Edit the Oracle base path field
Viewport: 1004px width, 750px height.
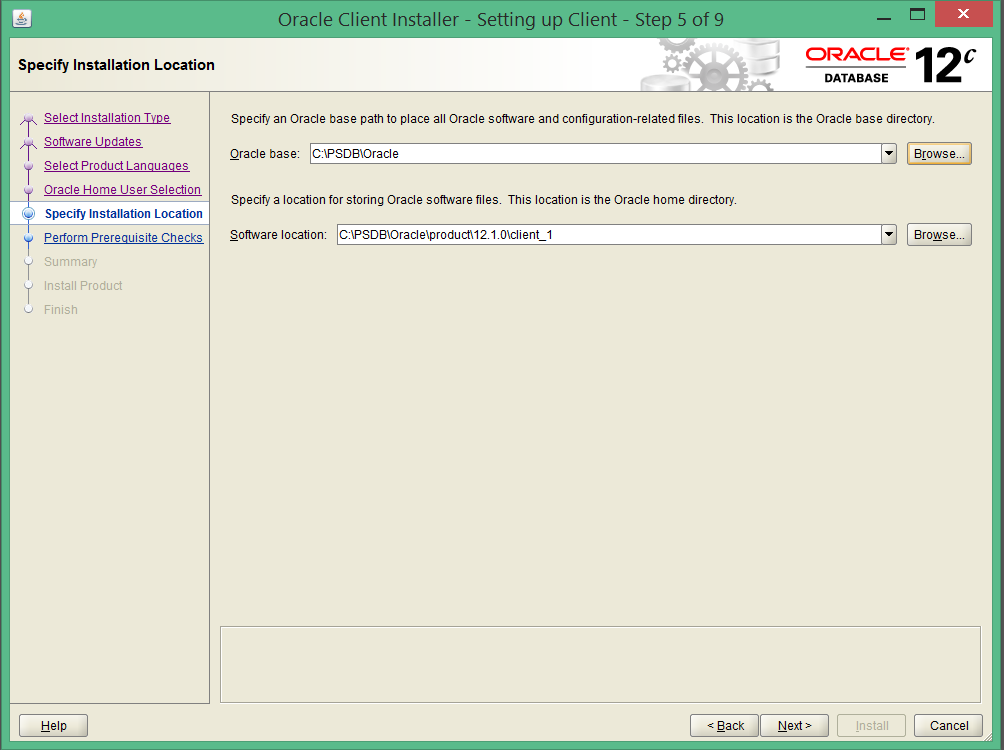click(x=595, y=154)
